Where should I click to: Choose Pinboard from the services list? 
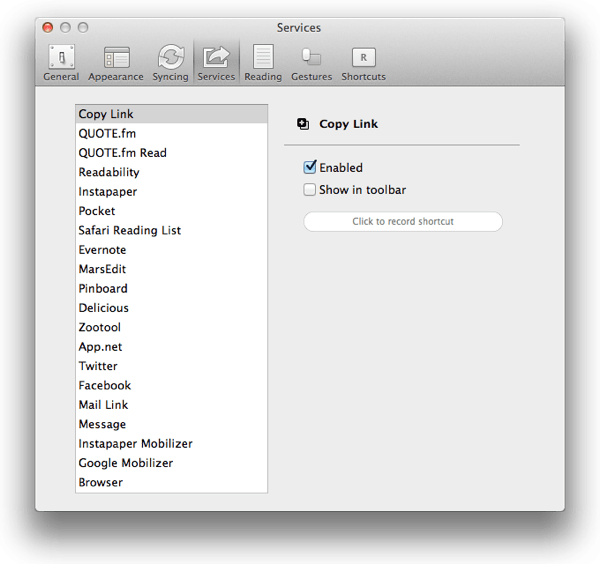tap(103, 289)
